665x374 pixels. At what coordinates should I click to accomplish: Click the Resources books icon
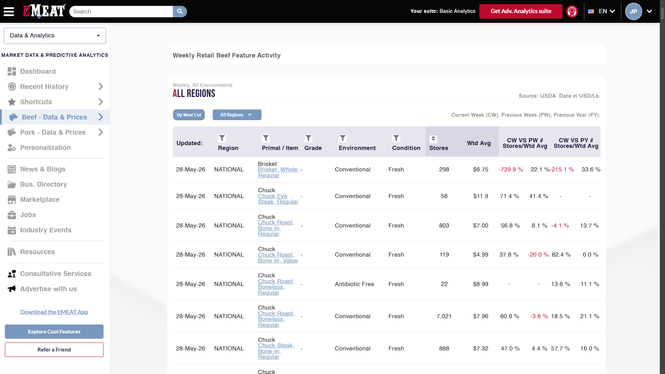[x=12, y=252]
